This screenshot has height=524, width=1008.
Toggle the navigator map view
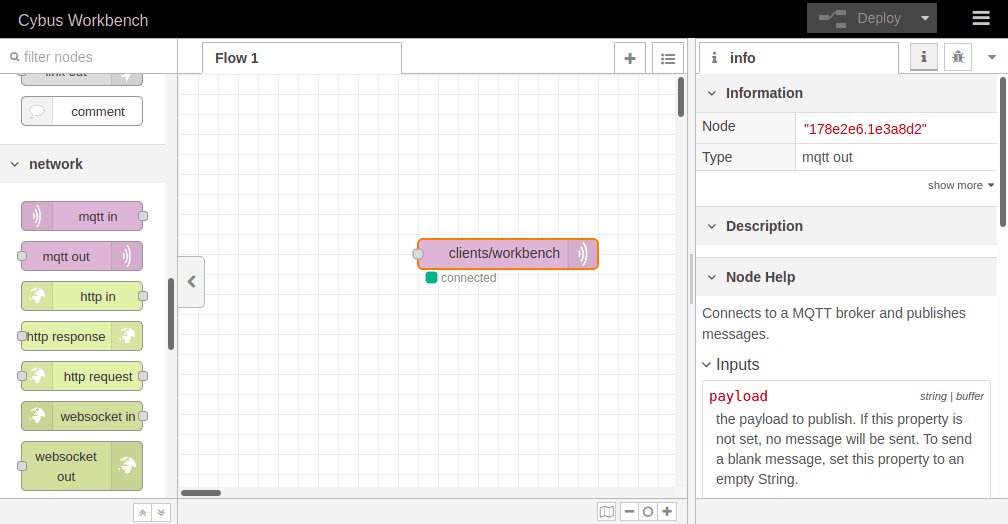click(607, 511)
